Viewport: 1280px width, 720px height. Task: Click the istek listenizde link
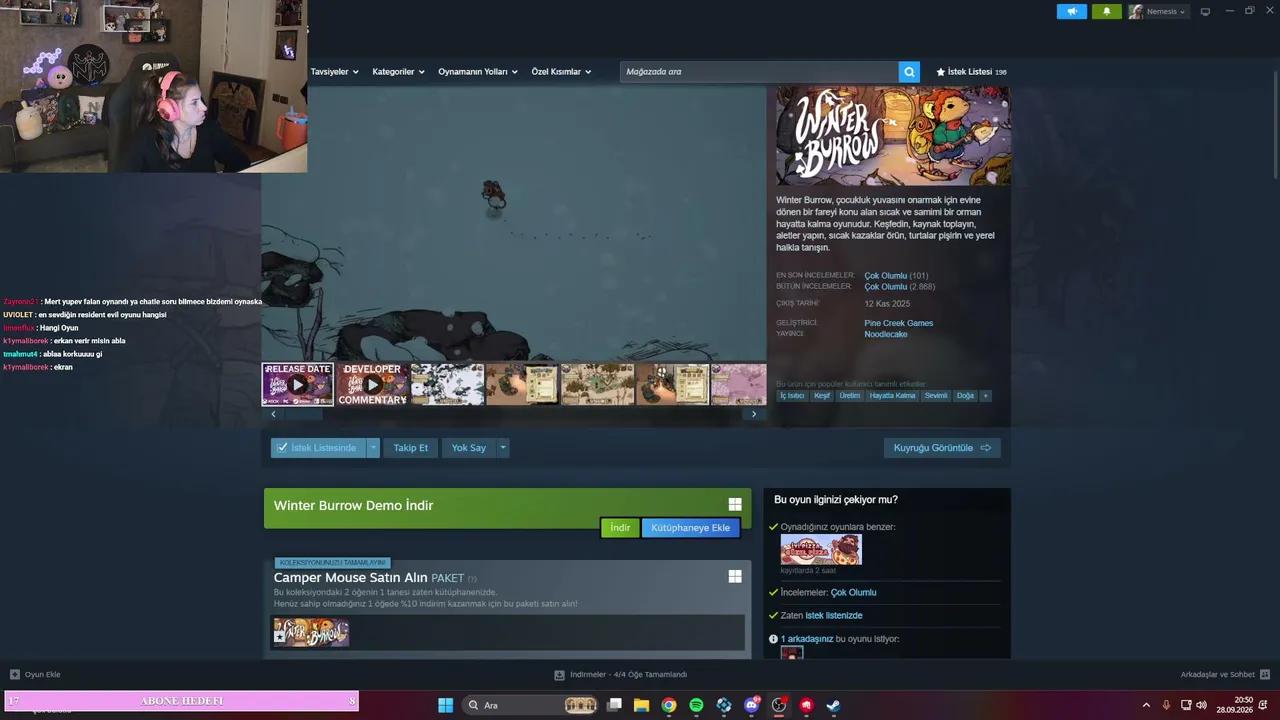(x=834, y=616)
